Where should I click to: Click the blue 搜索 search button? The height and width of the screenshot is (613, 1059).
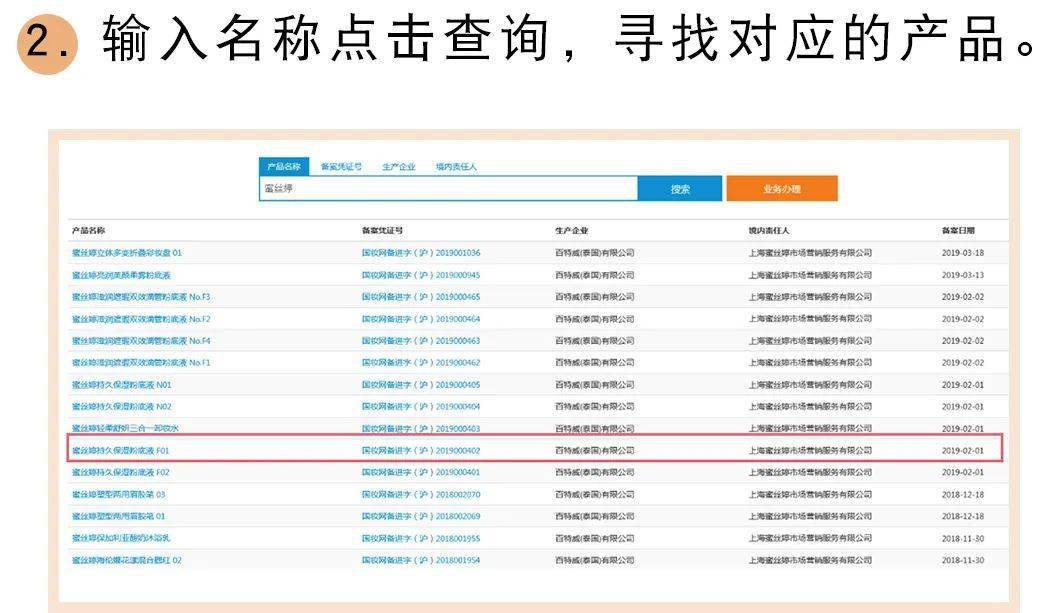coord(680,189)
